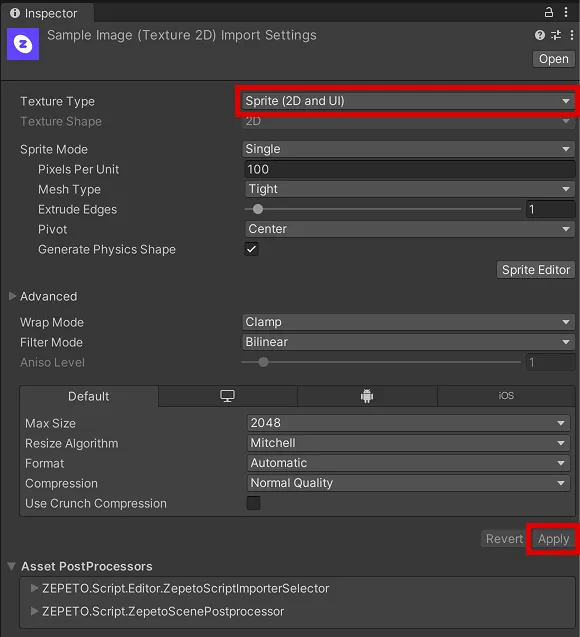
Task: Click the Extrude Edges value field
Action: click(x=550, y=209)
